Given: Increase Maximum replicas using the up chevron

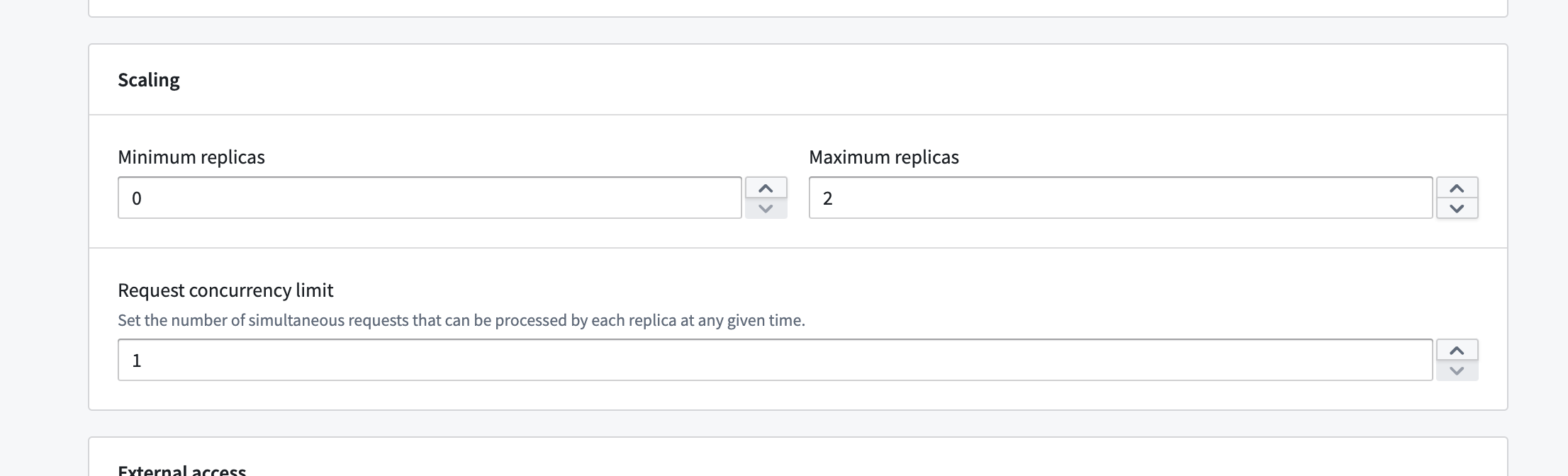Looking at the screenshot, I should coord(1457,188).
